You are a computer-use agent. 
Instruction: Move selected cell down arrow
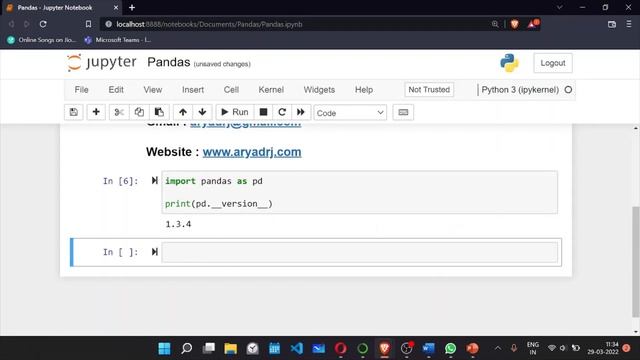pyautogui.click(x=202, y=112)
